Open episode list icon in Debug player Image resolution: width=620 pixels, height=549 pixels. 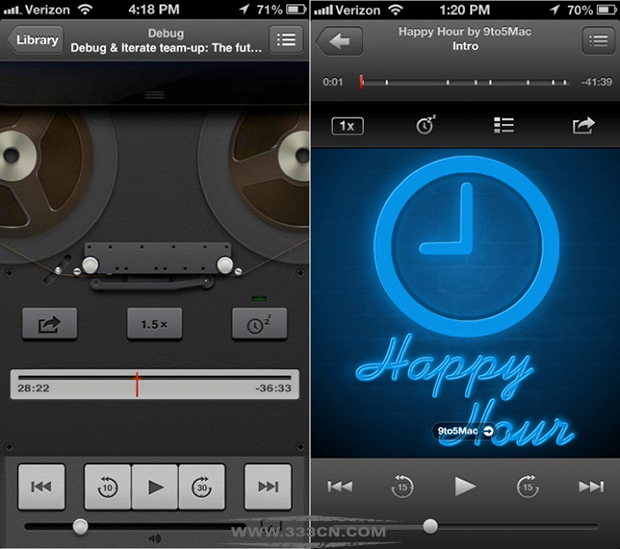(286, 40)
